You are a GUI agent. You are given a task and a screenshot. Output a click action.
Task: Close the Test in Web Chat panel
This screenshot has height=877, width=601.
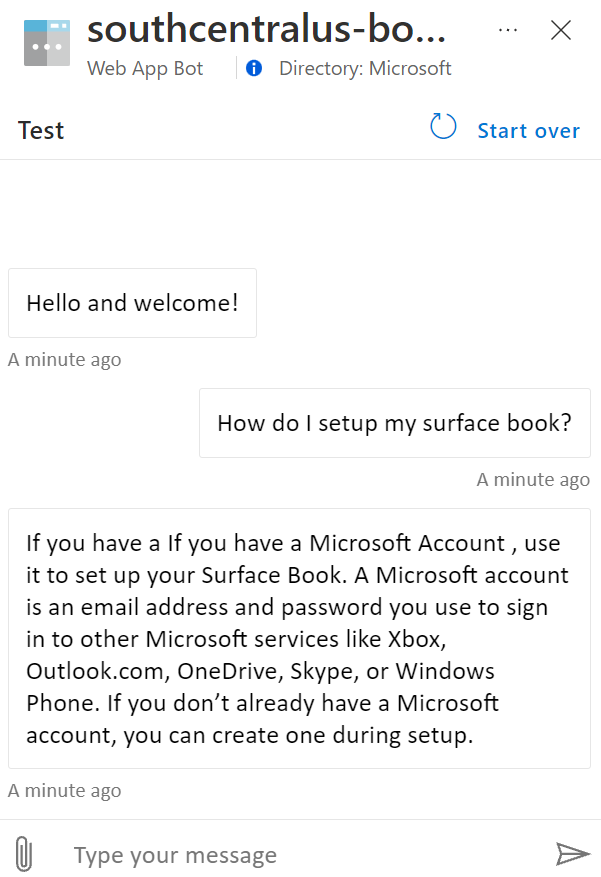click(561, 30)
